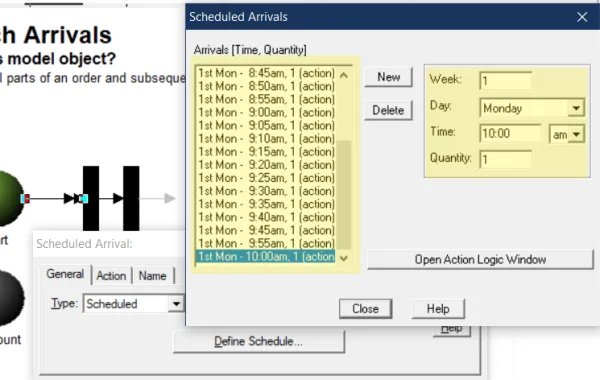The image size is (600, 380).
Task: Click the arrivals list scroll up arrow
Action: click(x=344, y=75)
